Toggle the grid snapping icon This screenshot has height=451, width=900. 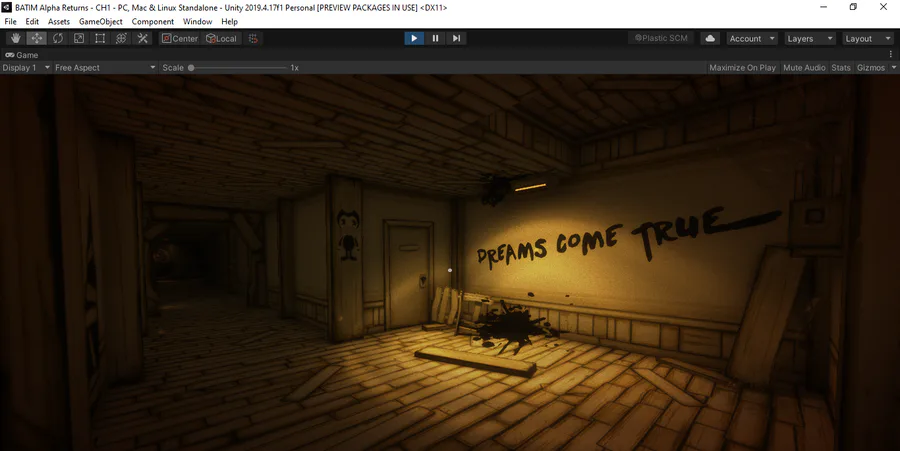point(253,38)
